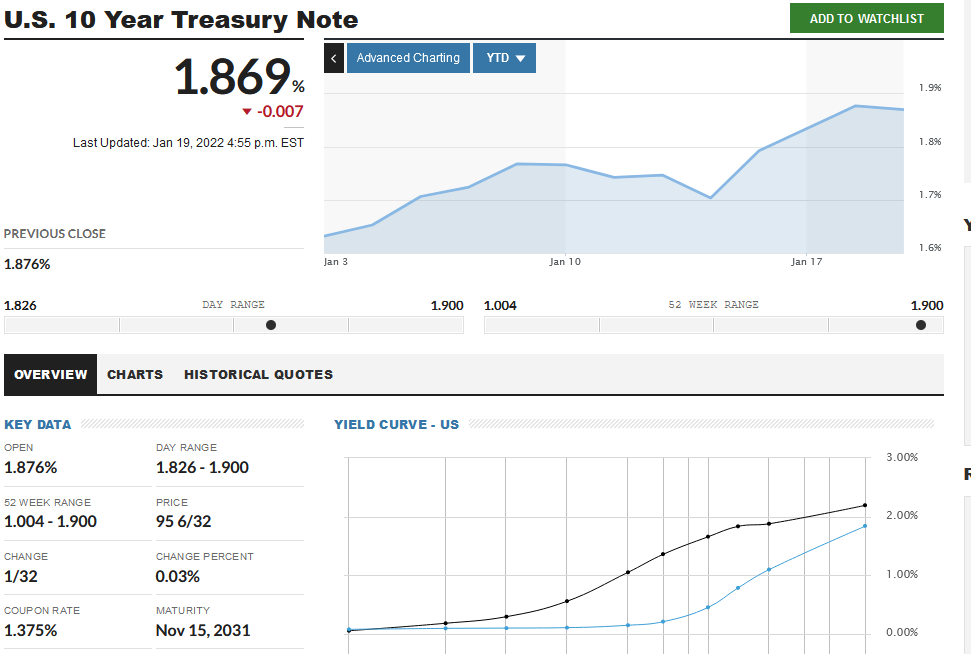This screenshot has height=654, width=971.
Task: Add this note to watchlist
Action: click(866, 19)
